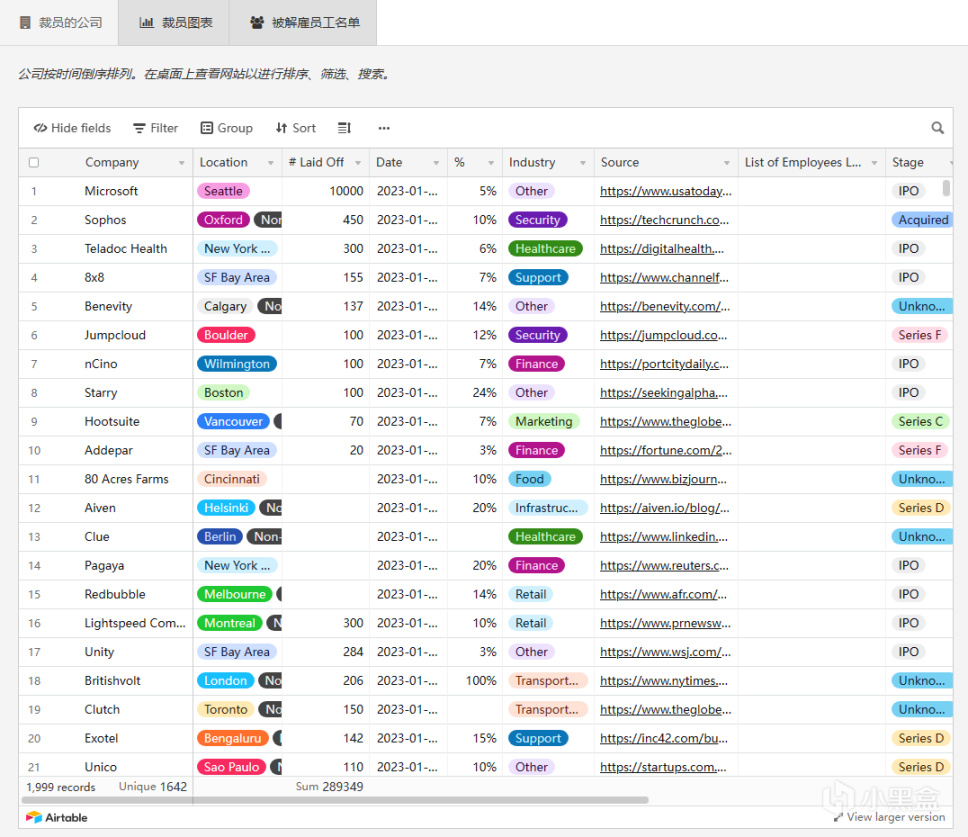Open the 被解雇员工名单 tab
The width and height of the screenshot is (968, 837).
[x=304, y=23]
